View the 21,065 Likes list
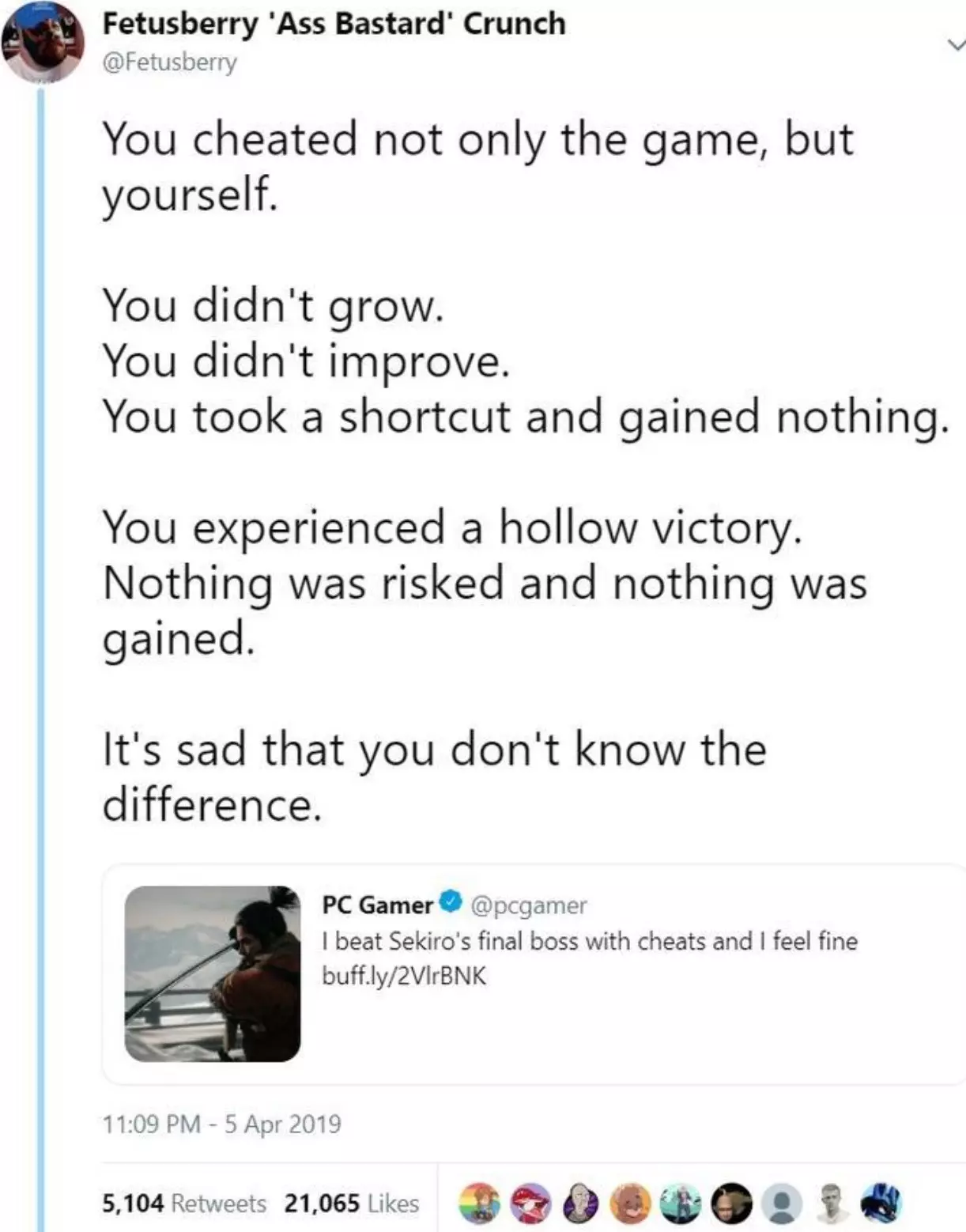This screenshot has width=966, height=1232. pos(352,1203)
